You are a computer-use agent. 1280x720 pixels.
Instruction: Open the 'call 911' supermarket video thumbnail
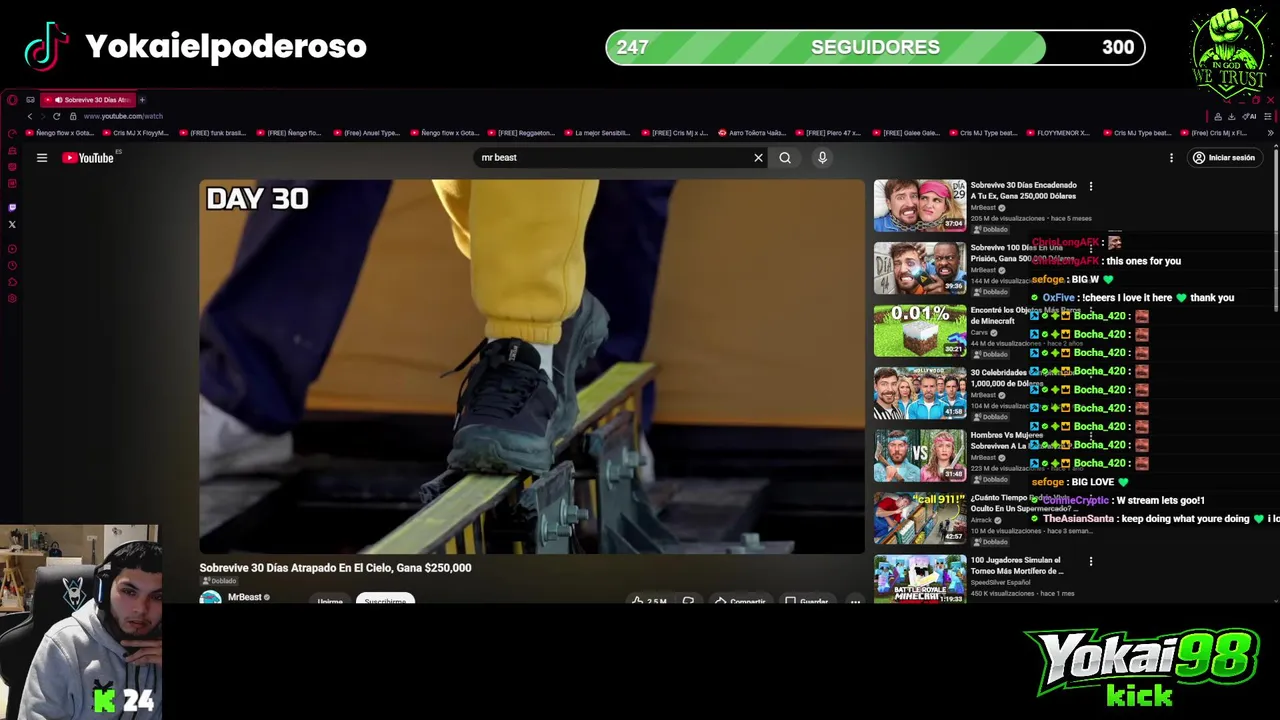click(x=920, y=518)
